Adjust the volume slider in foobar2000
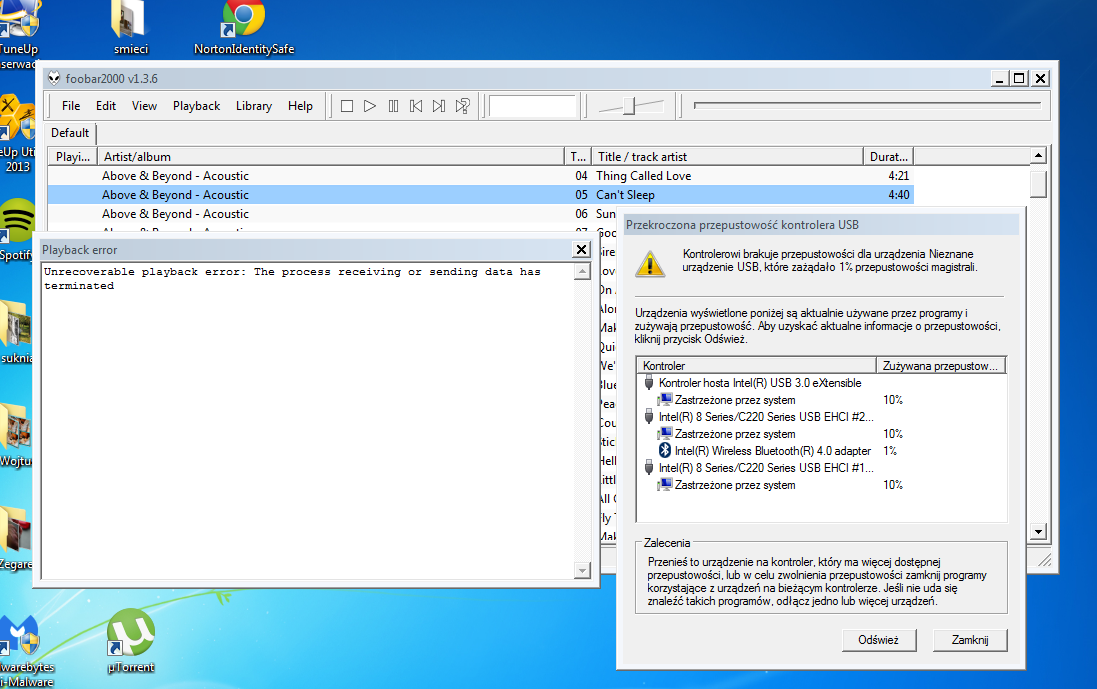 [x=630, y=106]
